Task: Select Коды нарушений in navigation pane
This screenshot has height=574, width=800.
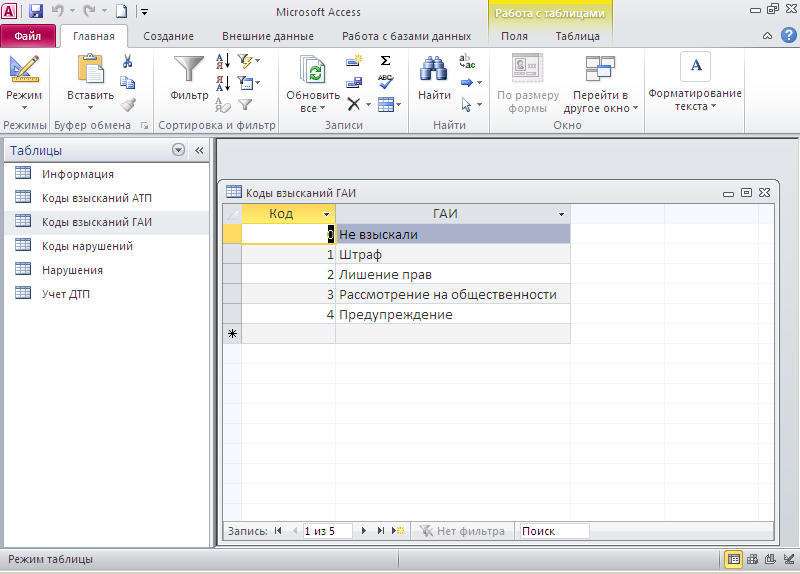Action: click(x=107, y=246)
